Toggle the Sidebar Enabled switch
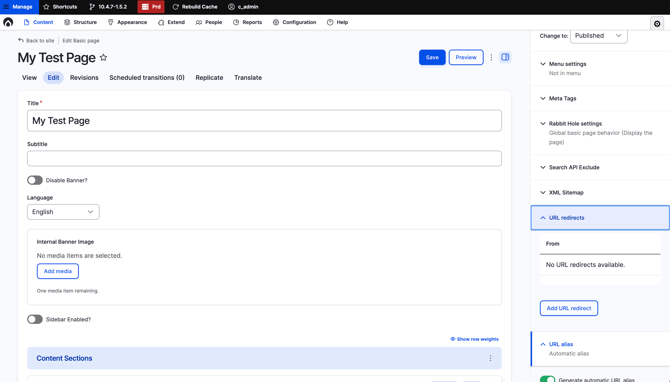Viewport: 670px width, 382px height. (x=35, y=319)
